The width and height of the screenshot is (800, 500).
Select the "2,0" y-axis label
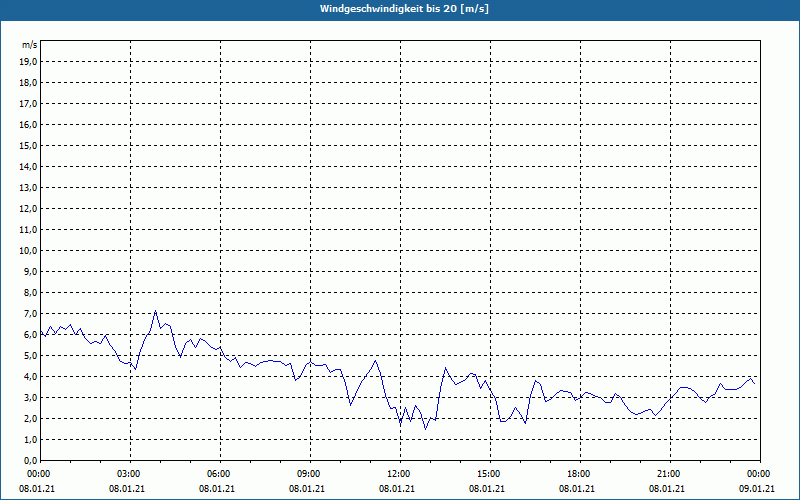coord(30,418)
